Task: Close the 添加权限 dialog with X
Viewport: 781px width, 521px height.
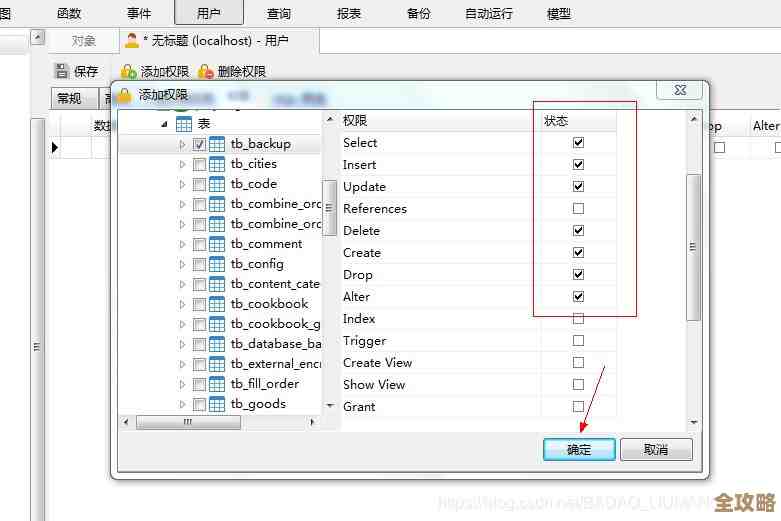Action: click(x=679, y=90)
